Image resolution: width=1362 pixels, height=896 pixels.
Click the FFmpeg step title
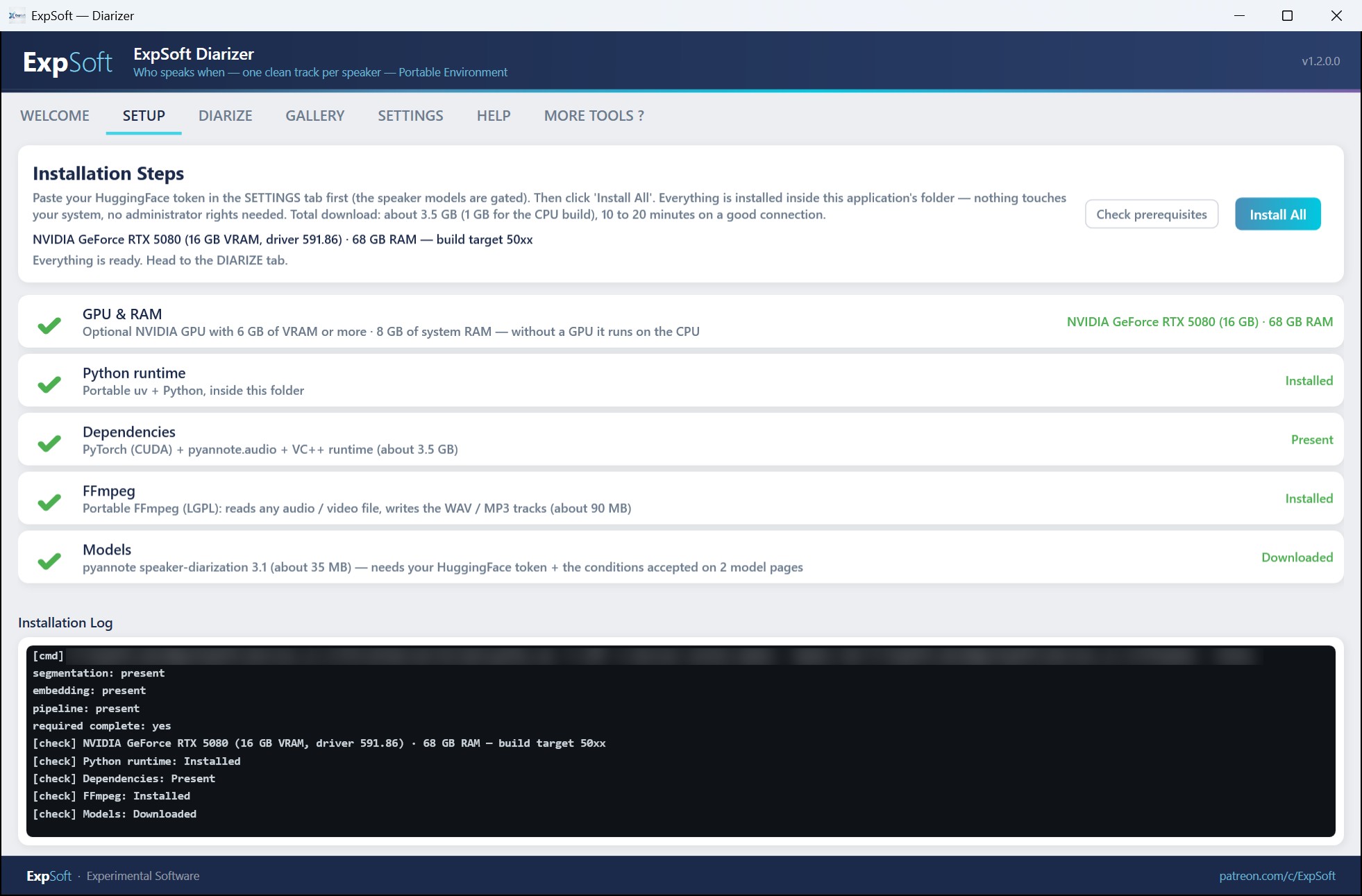tap(109, 491)
